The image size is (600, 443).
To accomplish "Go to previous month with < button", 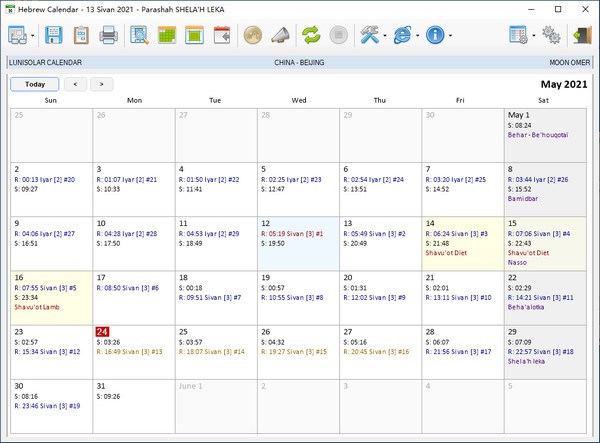I will [x=76, y=85].
